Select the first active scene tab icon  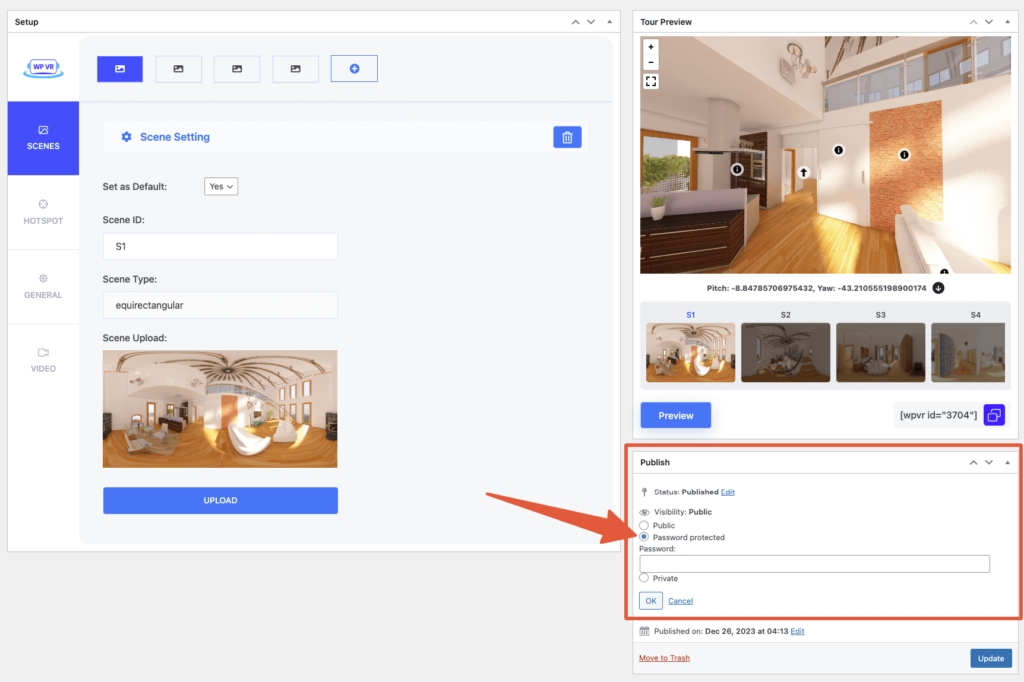(x=120, y=69)
